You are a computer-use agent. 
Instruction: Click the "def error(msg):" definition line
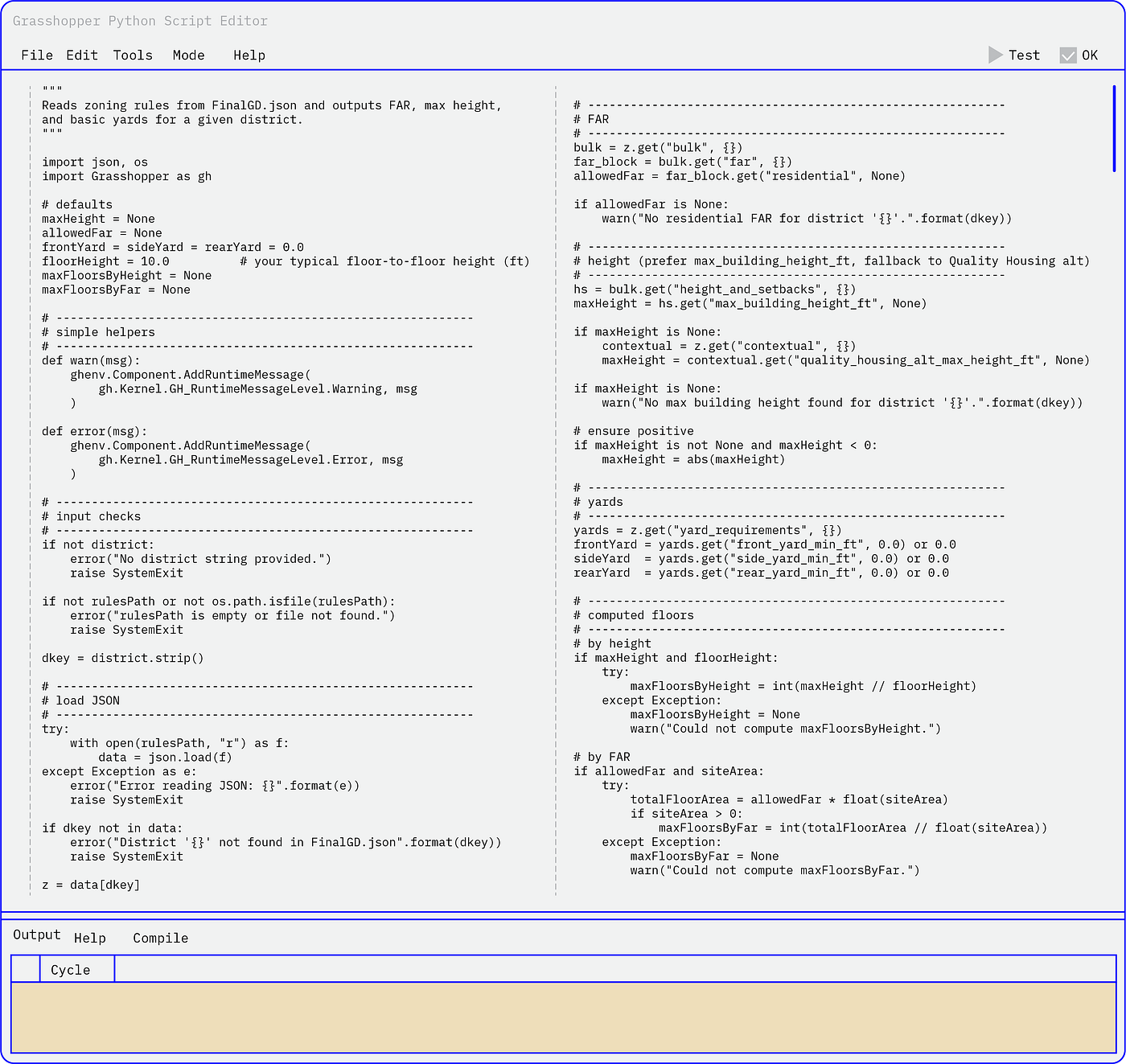pyautogui.click(x=95, y=431)
